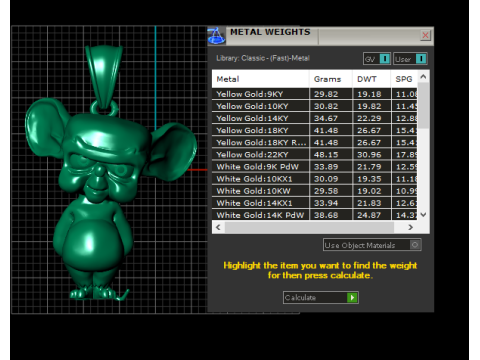Click the horizontal scroll-right arrow
This screenshot has width=480, height=360.
click(x=411, y=227)
